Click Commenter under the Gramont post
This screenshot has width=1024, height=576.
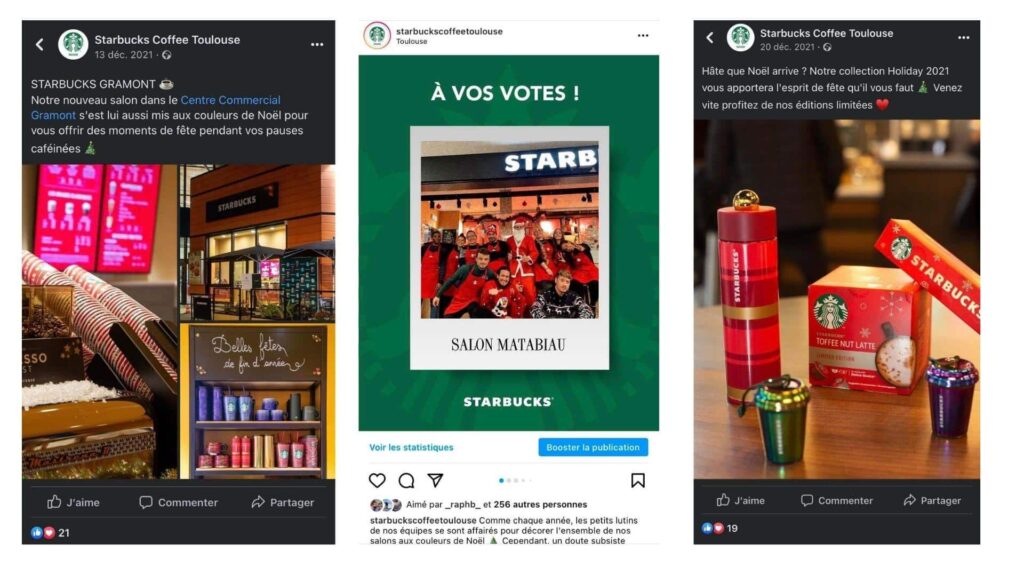(x=178, y=502)
